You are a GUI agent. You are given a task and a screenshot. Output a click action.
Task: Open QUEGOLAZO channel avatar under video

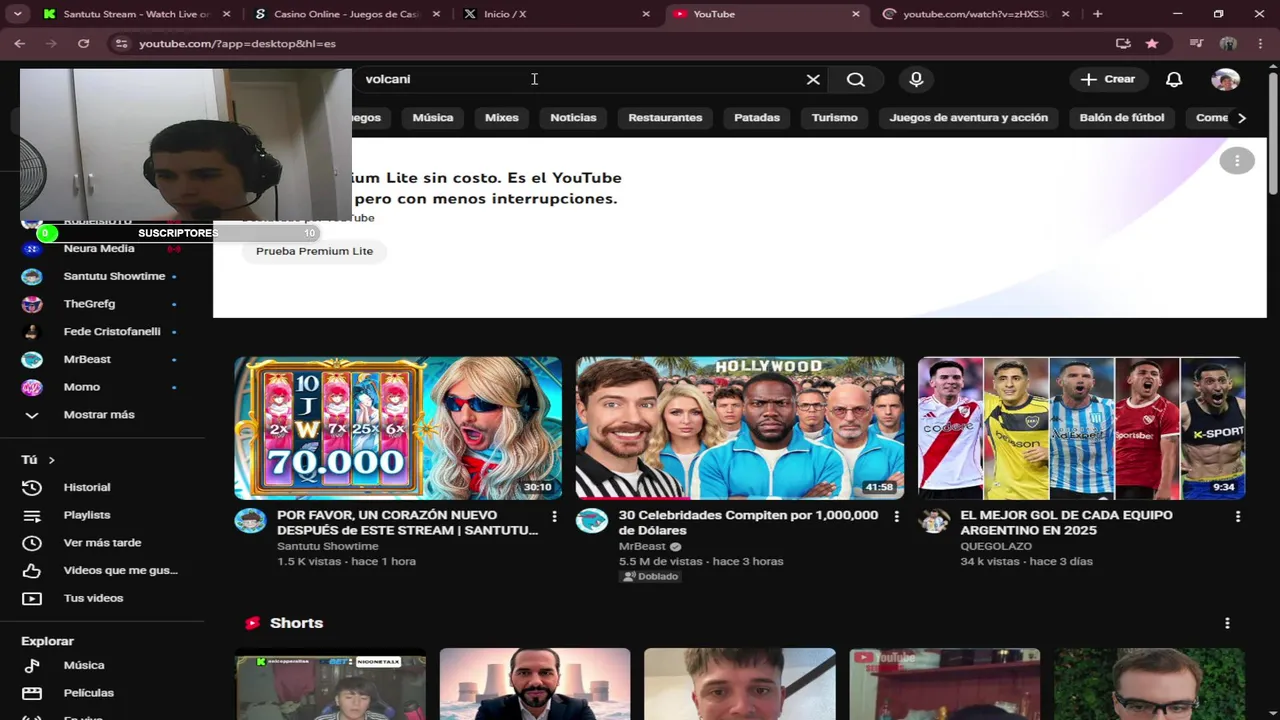coord(934,521)
